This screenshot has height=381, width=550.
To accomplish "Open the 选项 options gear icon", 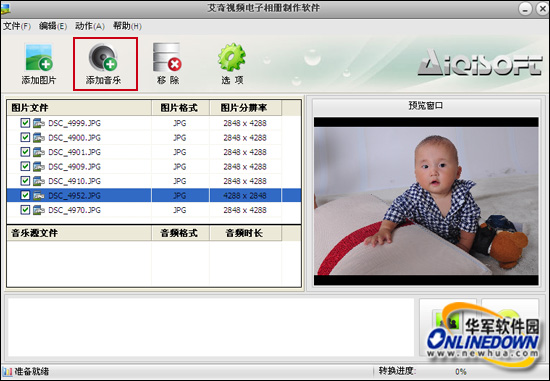I will tap(232, 57).
